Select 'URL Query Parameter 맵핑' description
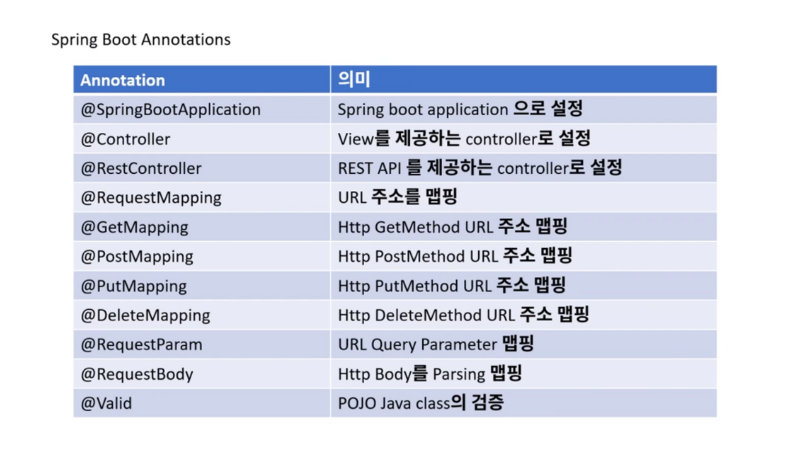810x449 pixels. click(x=435, y=345)
